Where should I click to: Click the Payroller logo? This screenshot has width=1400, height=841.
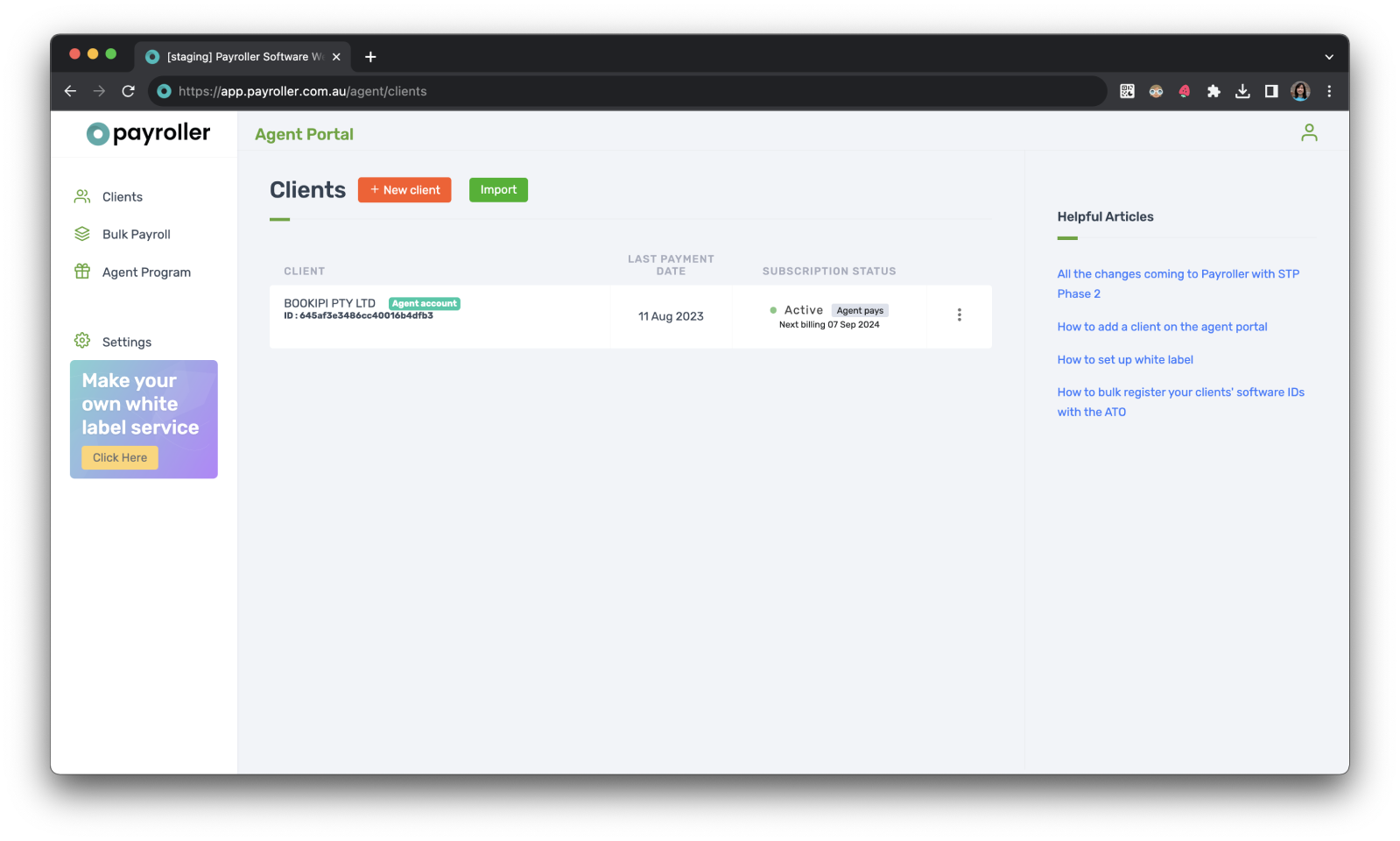[x=148, y=133]
